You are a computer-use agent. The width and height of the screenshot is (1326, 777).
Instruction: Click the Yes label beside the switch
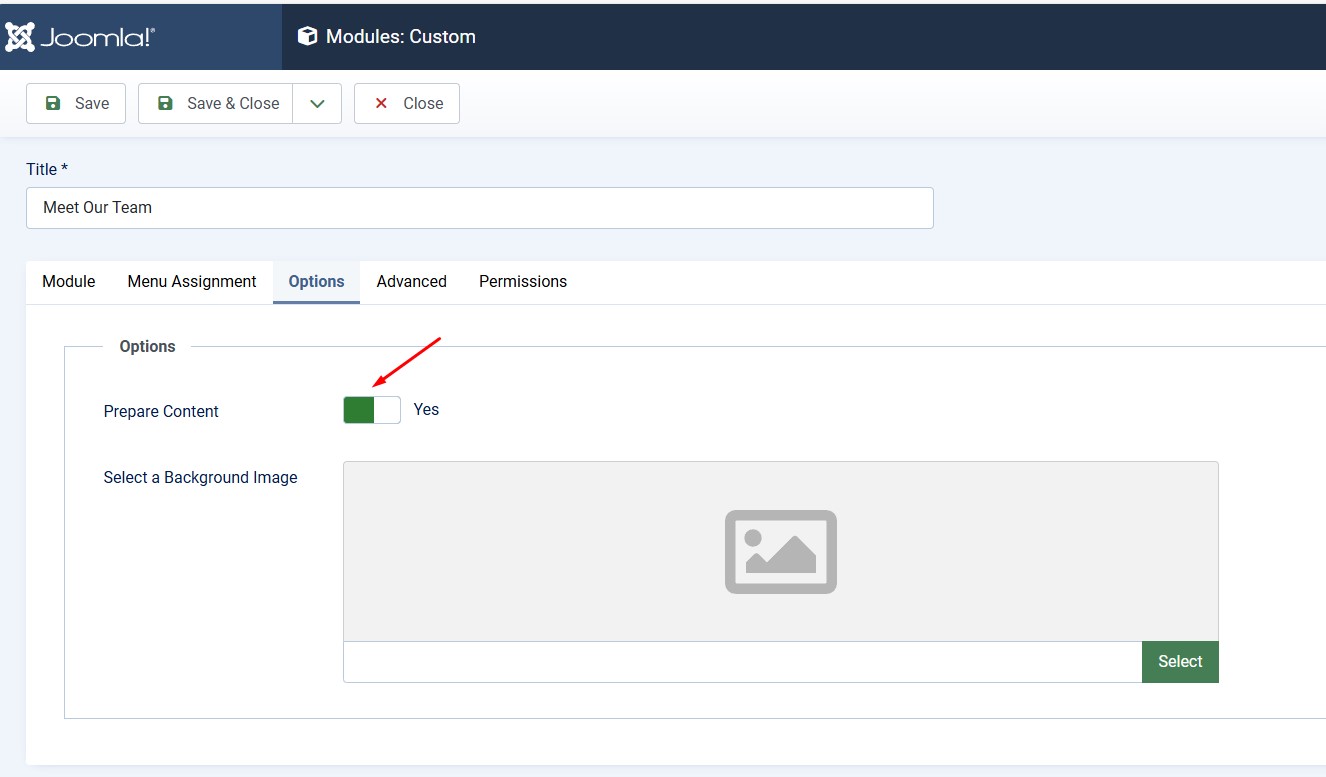[426, 410]
